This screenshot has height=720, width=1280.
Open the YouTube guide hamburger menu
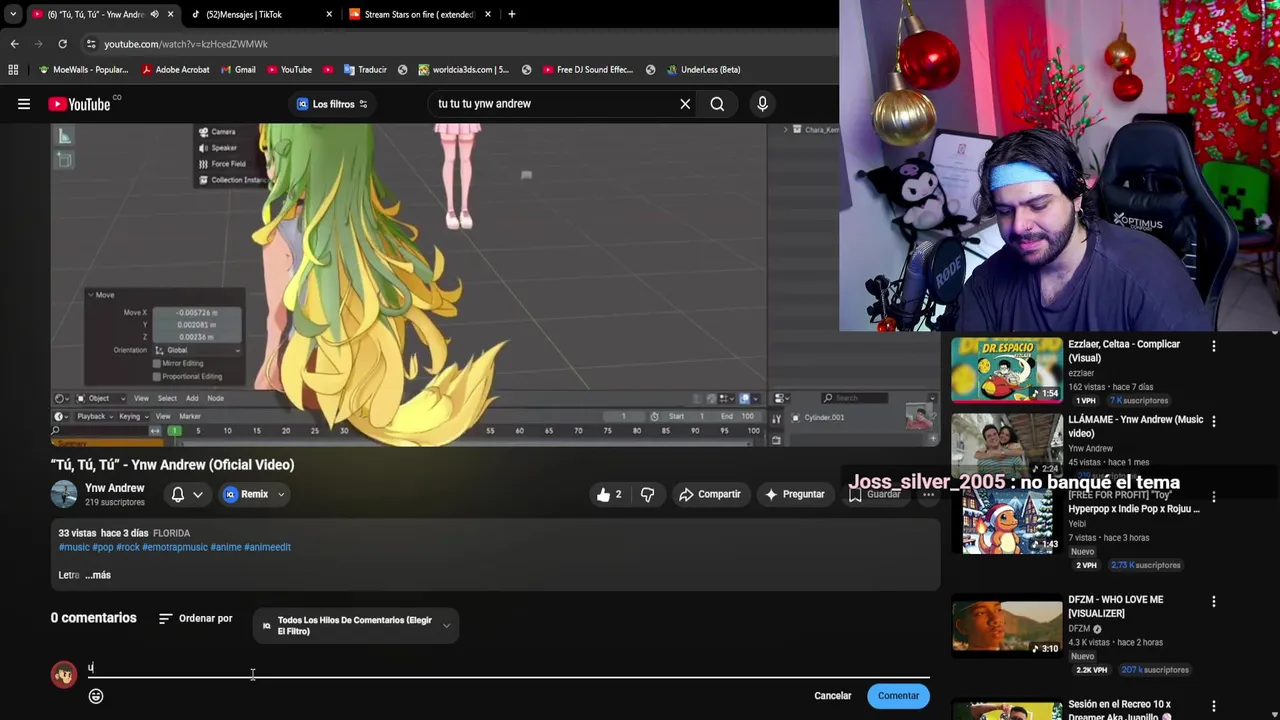(24, 104)
